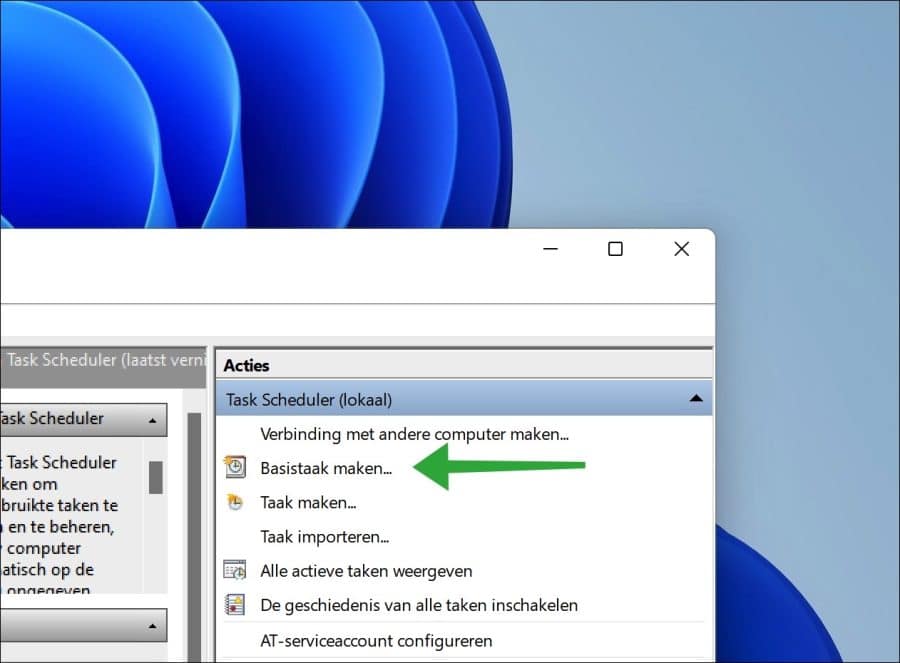Click the geschiedenis inschakelen icon
The height and width of the screenshot is (663, 900).
[235, 604]
